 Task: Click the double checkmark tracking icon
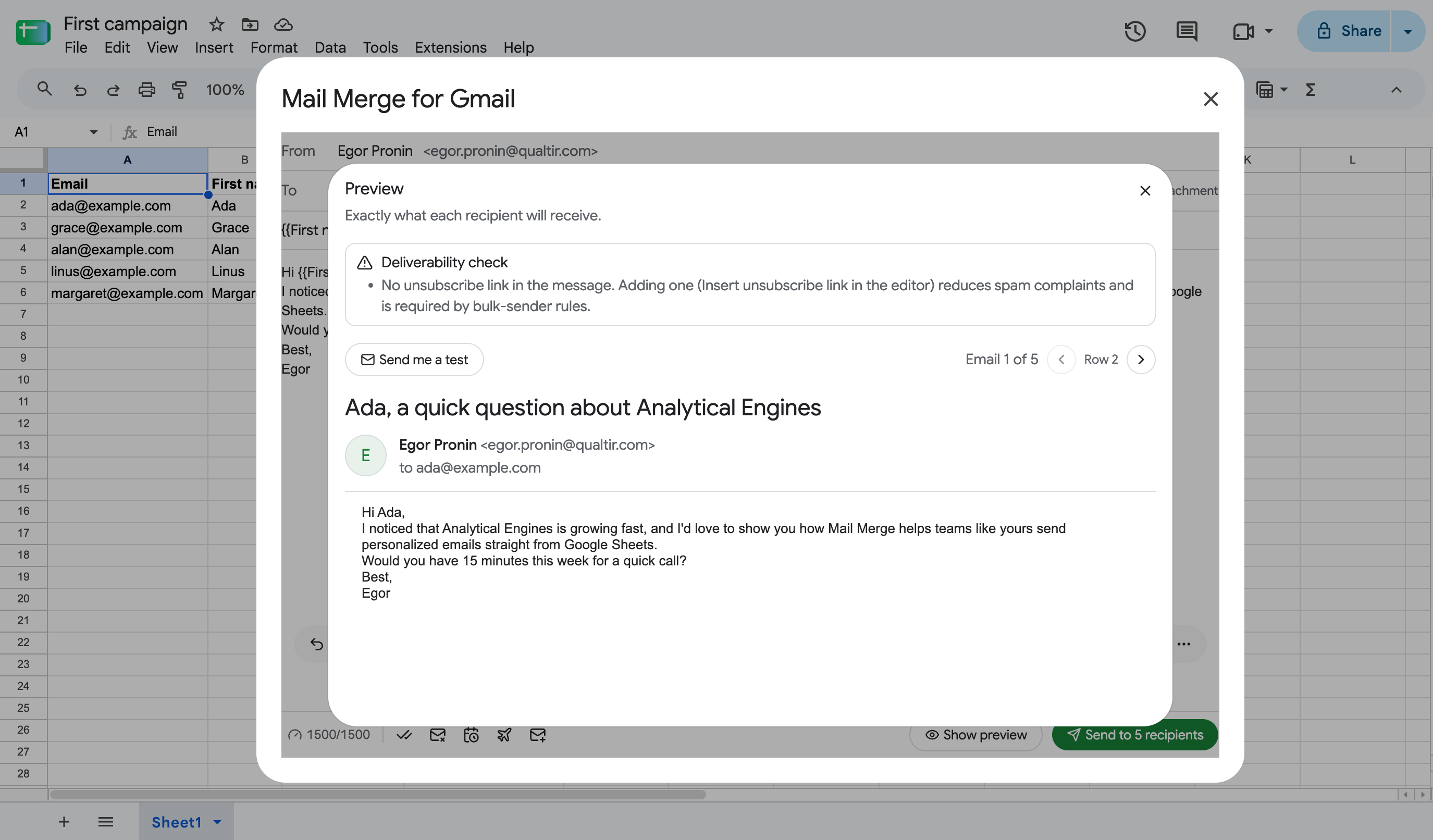[404, 735]
